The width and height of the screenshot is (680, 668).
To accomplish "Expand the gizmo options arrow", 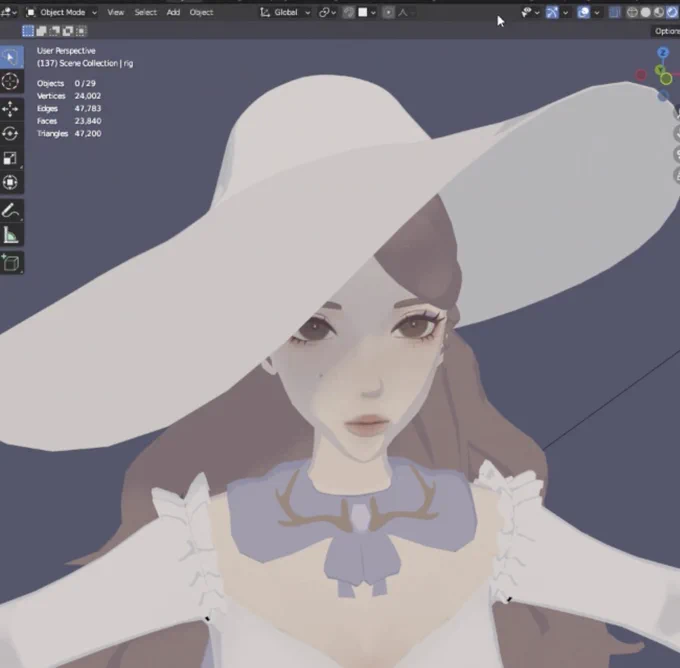I will tap(565, 13).
